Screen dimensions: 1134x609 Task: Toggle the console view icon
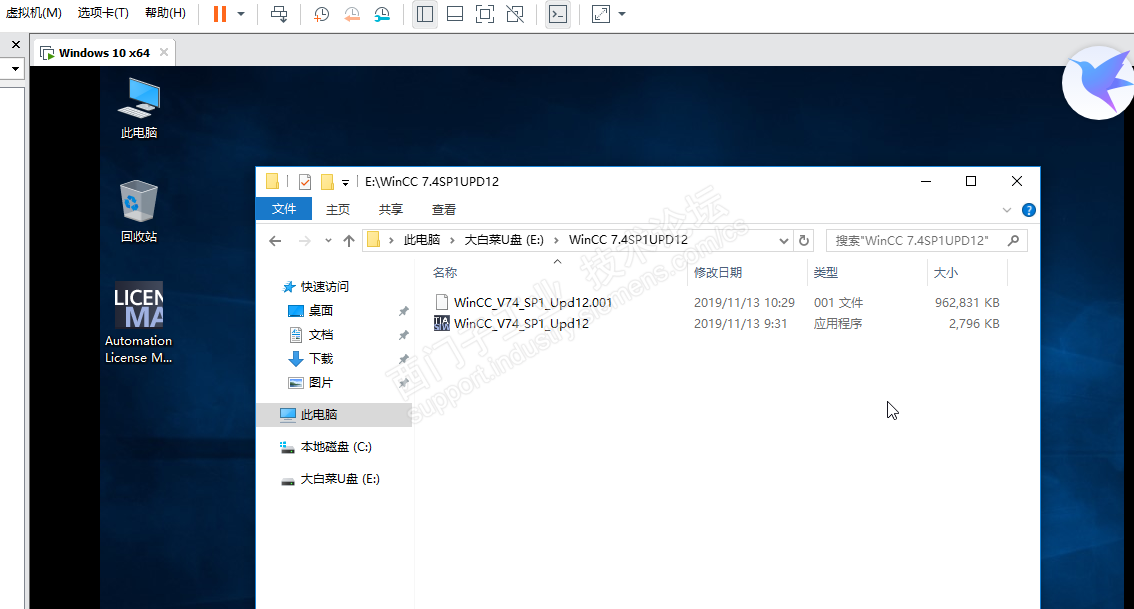coord(558,14)
